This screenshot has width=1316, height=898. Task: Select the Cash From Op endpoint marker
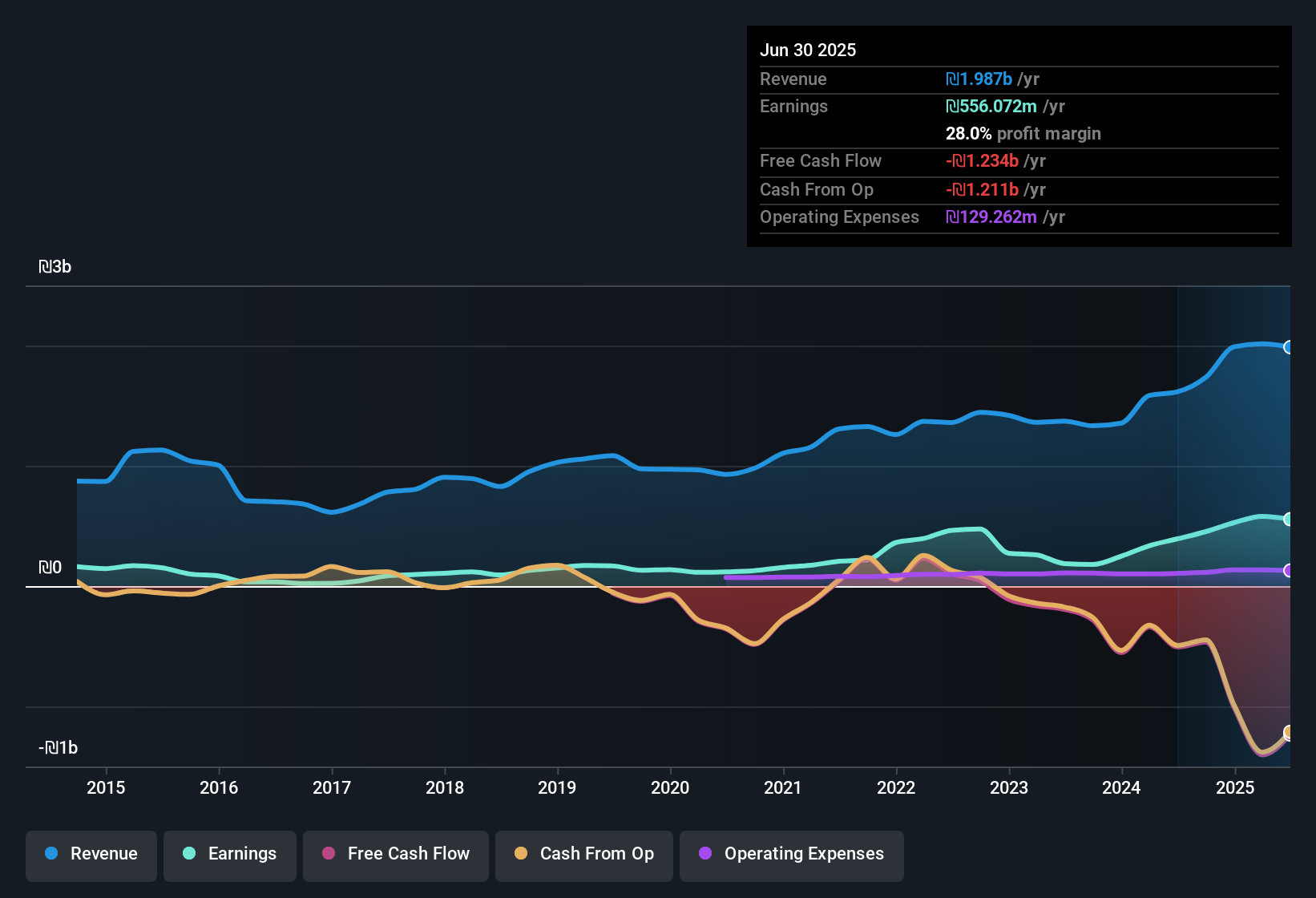tap(1289, 732)
